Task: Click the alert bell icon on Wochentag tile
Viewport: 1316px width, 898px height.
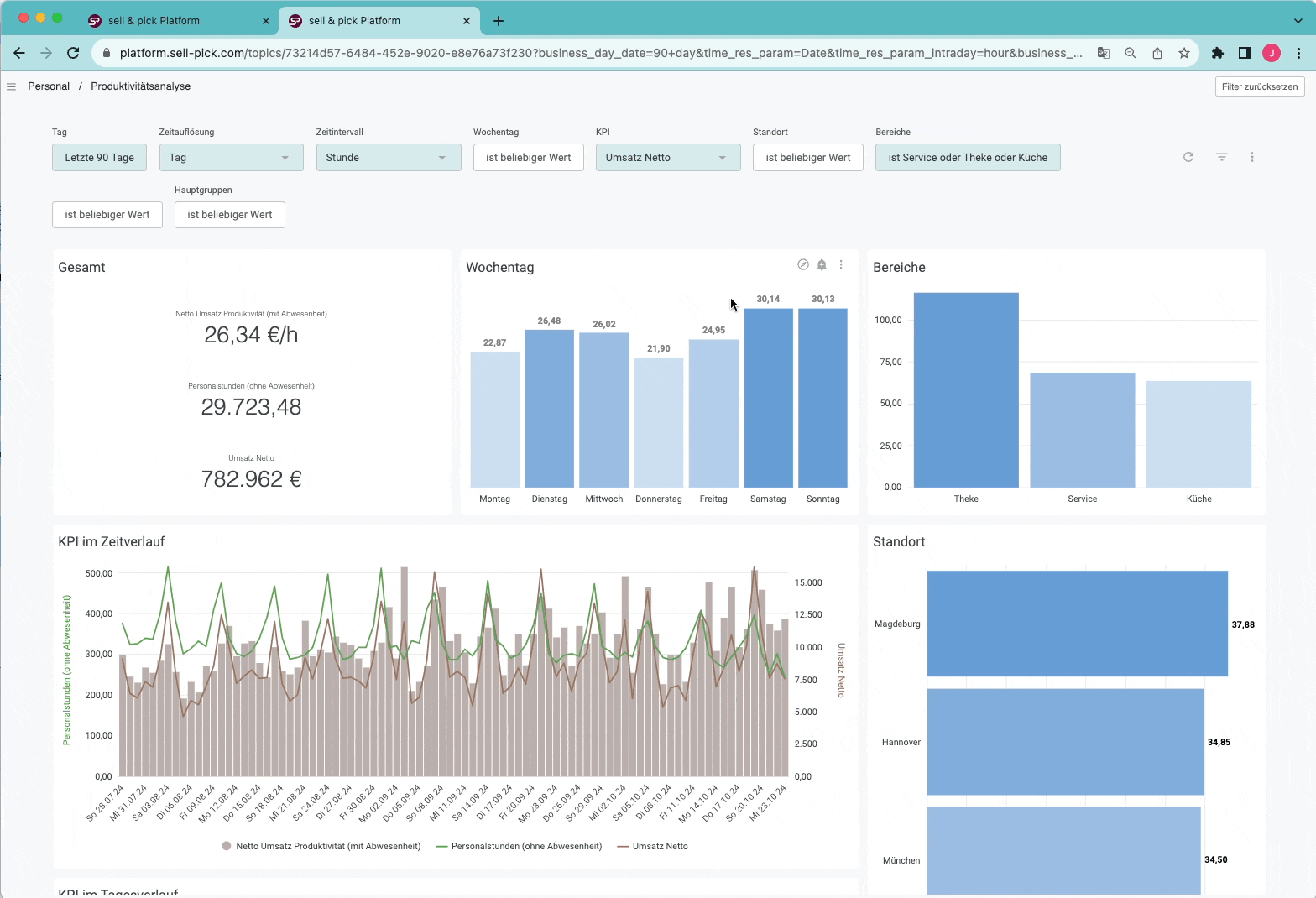Action: click(x=822, y=264)
